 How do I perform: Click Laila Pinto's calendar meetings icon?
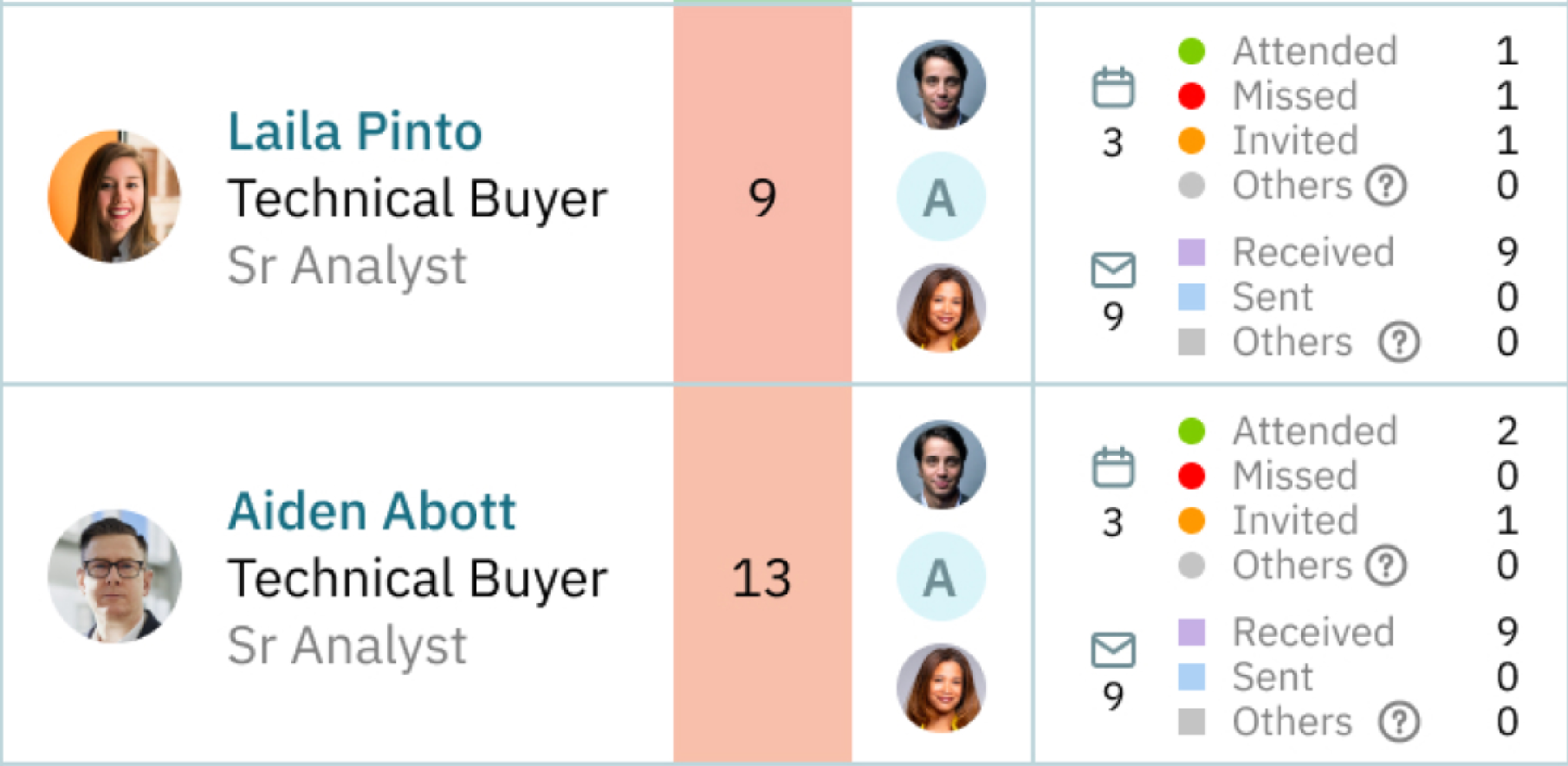pyautogui.click(x=1113, y=88)
